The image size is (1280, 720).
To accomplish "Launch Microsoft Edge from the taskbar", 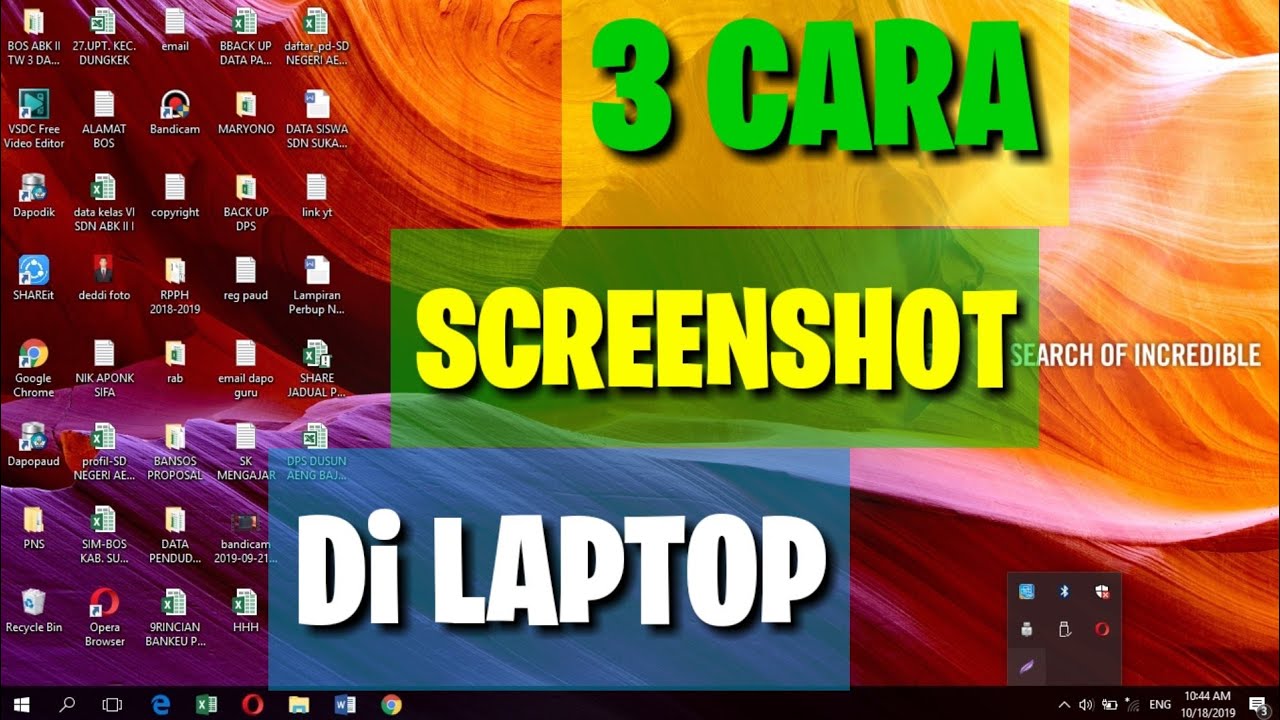I will [160, 704].
